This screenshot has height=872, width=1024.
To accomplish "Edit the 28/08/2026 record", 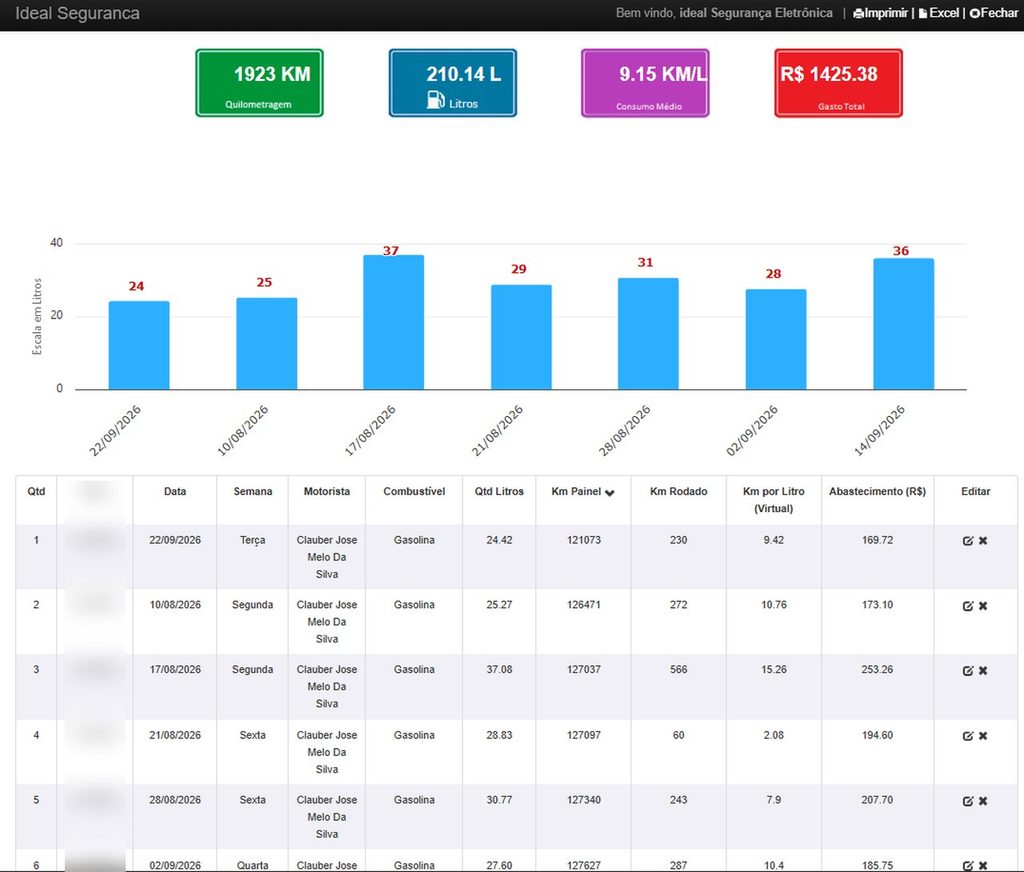I will pyautogui.click(x=968, y=801).
